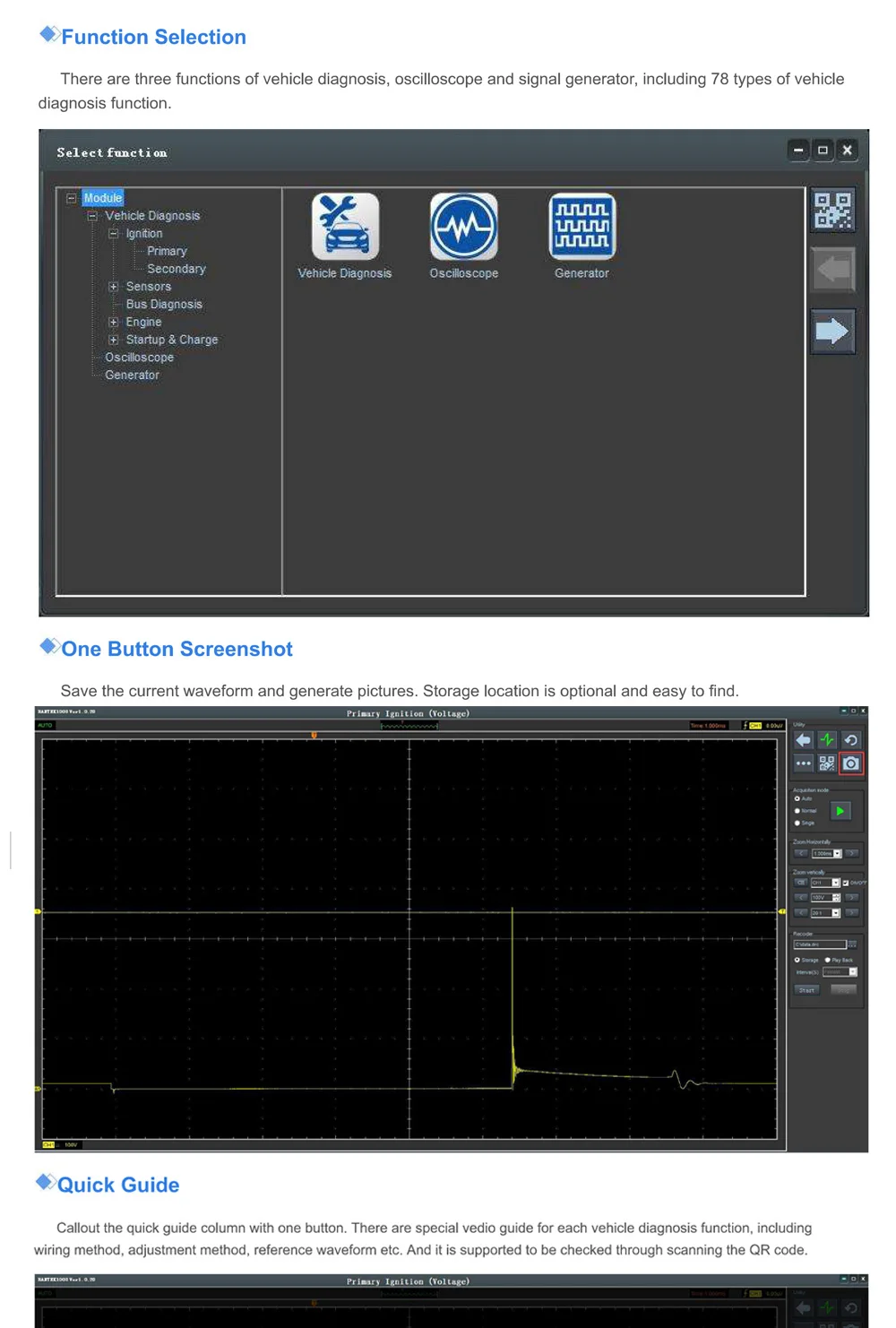Click the yellow trigger level marker on right edge

[x=781, y=911]
